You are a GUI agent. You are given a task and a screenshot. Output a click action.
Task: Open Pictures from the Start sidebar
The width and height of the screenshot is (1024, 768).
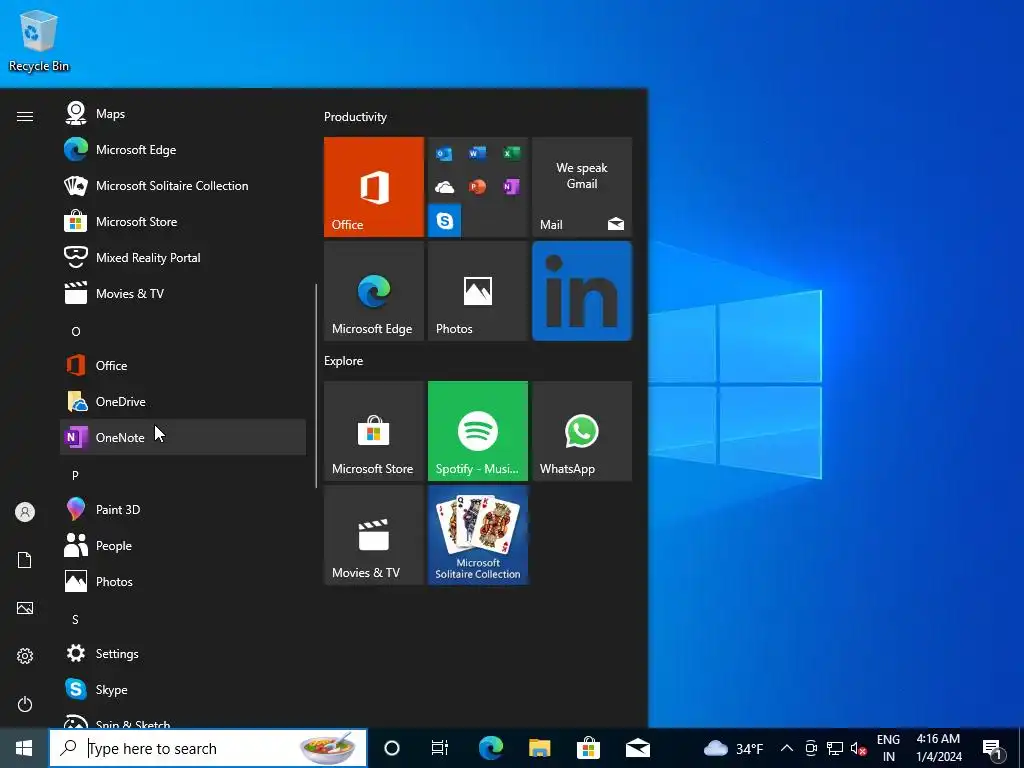pos(25,608)
